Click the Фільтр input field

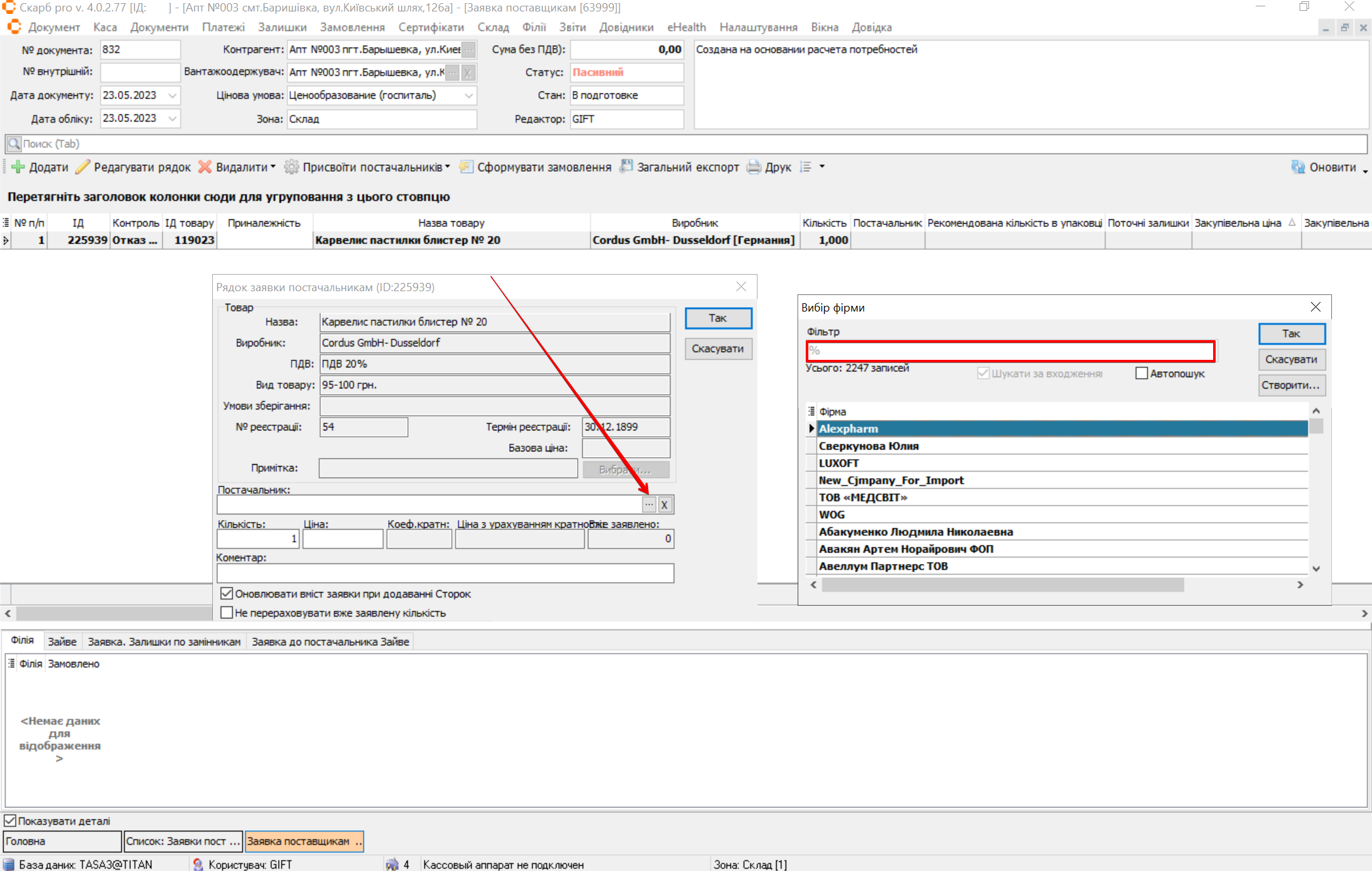click(1010, 350)
